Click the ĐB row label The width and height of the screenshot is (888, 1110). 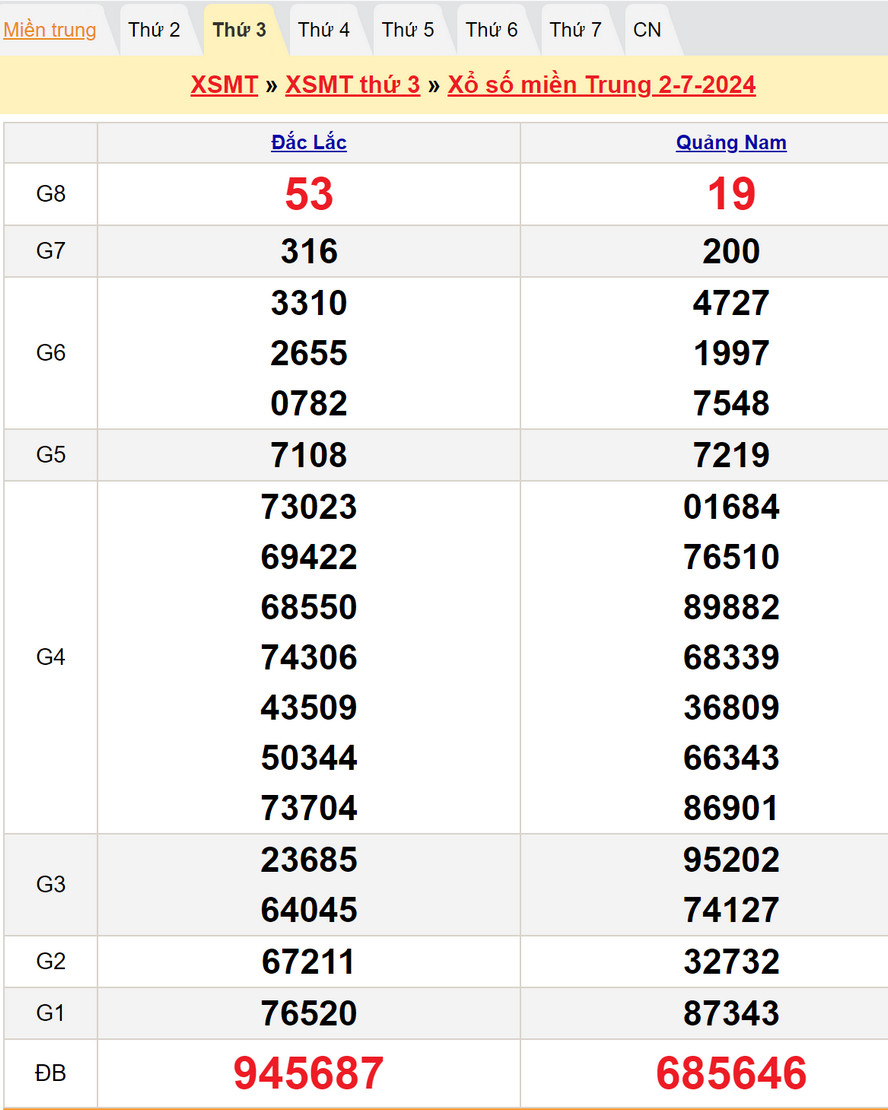click(51, 1073)
